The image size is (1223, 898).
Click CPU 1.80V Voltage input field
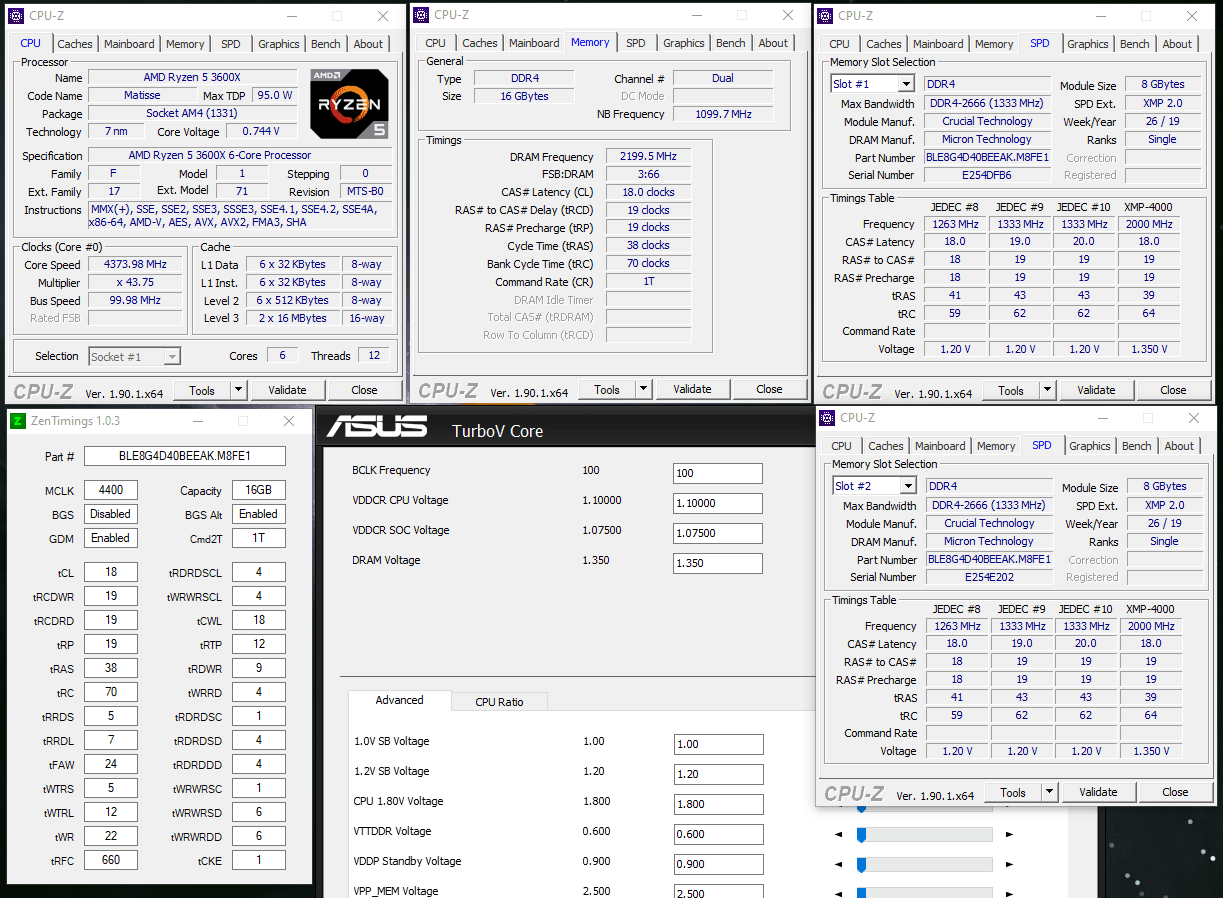(x=718, y=804)
